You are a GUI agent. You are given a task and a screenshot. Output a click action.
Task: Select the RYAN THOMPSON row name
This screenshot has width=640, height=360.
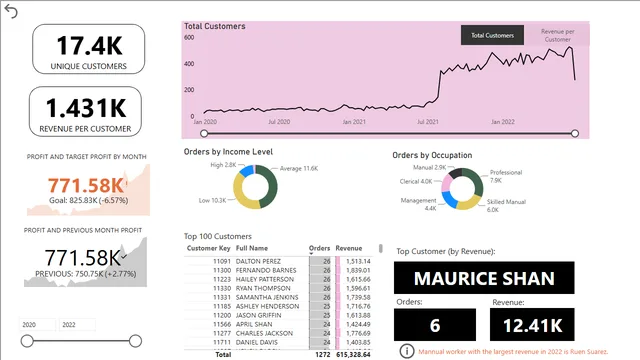click(x=263, y=288)
